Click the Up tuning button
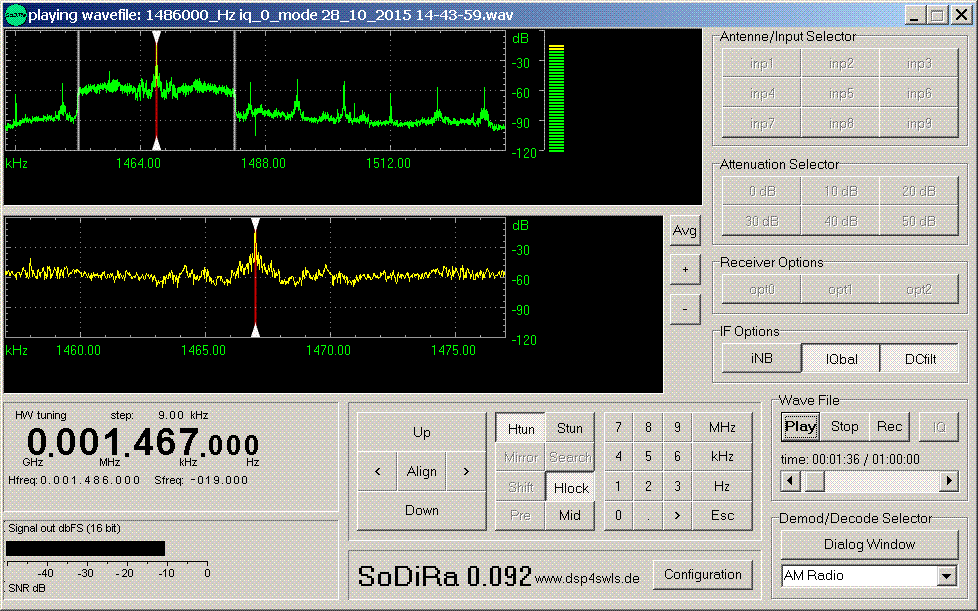This screenshot has height=611, width=978. pyautogui.click(x=422, y=432)
